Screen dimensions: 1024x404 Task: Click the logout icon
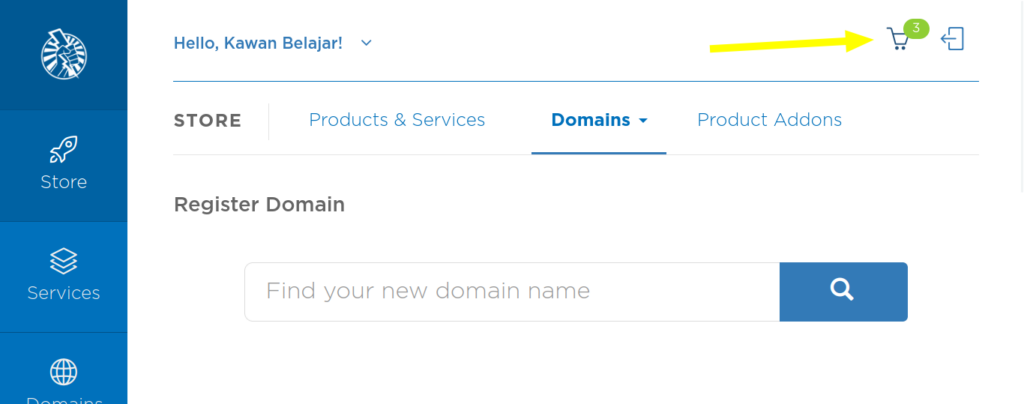[x=953, y=40]
